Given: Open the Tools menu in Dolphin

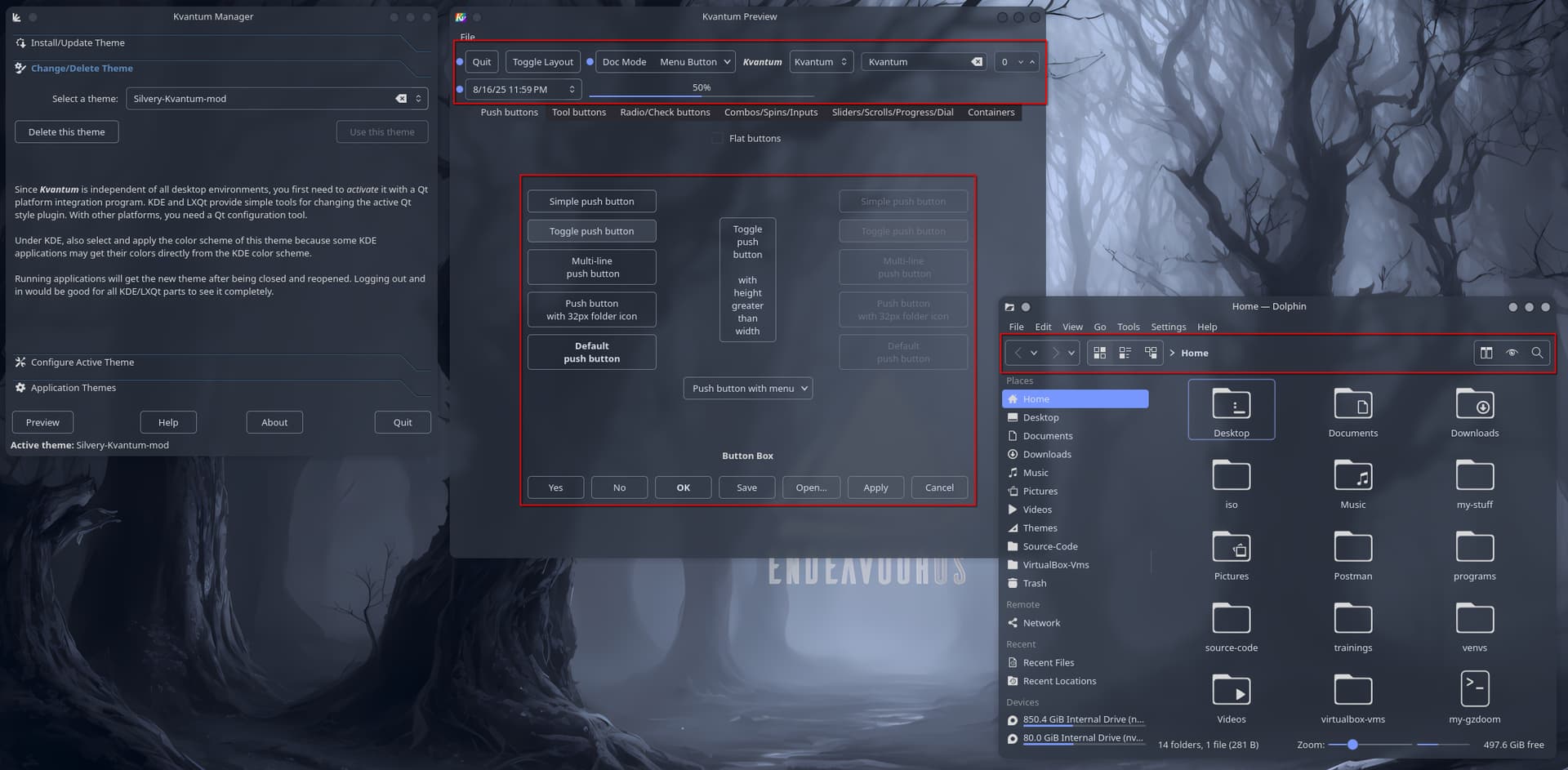Looking at the screenshot, I should [1128, 327].
